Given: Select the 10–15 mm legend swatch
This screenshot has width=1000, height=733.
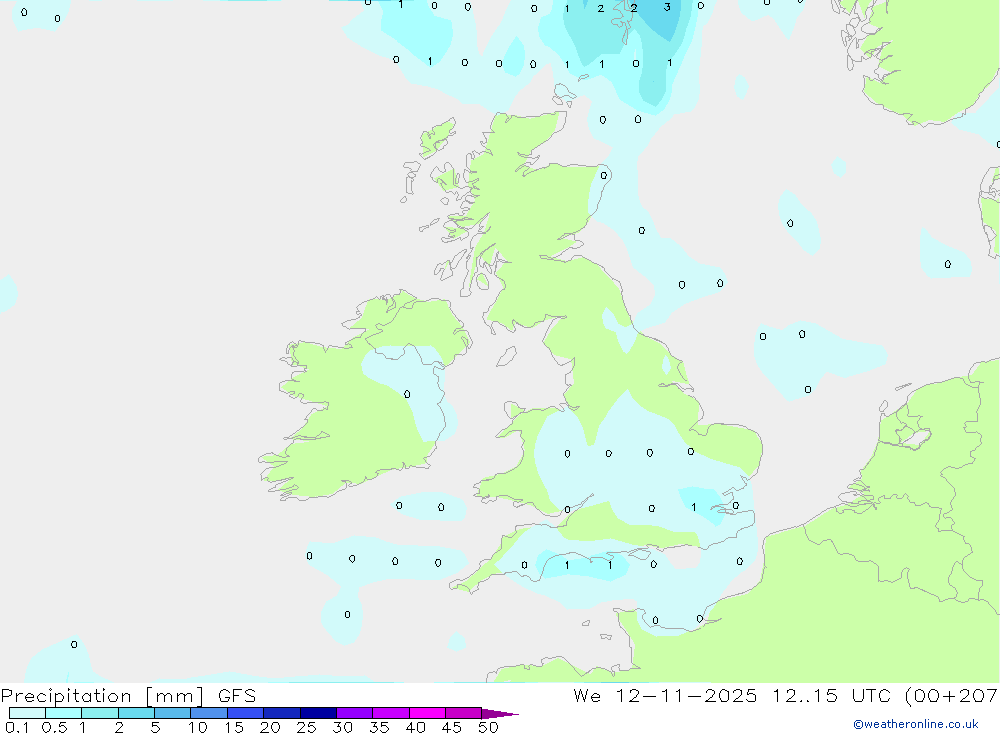Looking at the screenshot, I should click(209, 713).
